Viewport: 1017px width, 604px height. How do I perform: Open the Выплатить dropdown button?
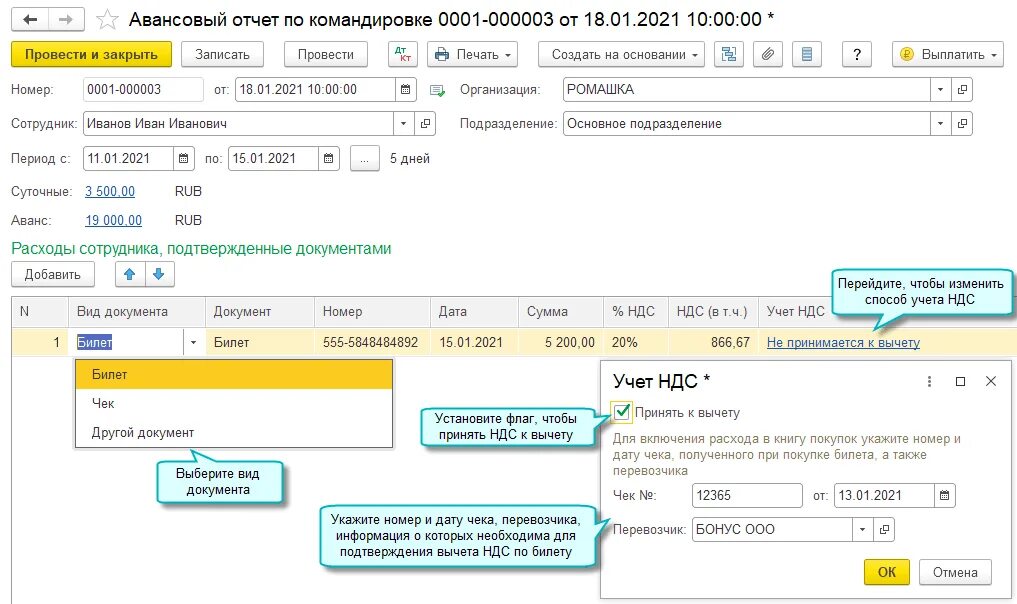click(x=948, y=54)
